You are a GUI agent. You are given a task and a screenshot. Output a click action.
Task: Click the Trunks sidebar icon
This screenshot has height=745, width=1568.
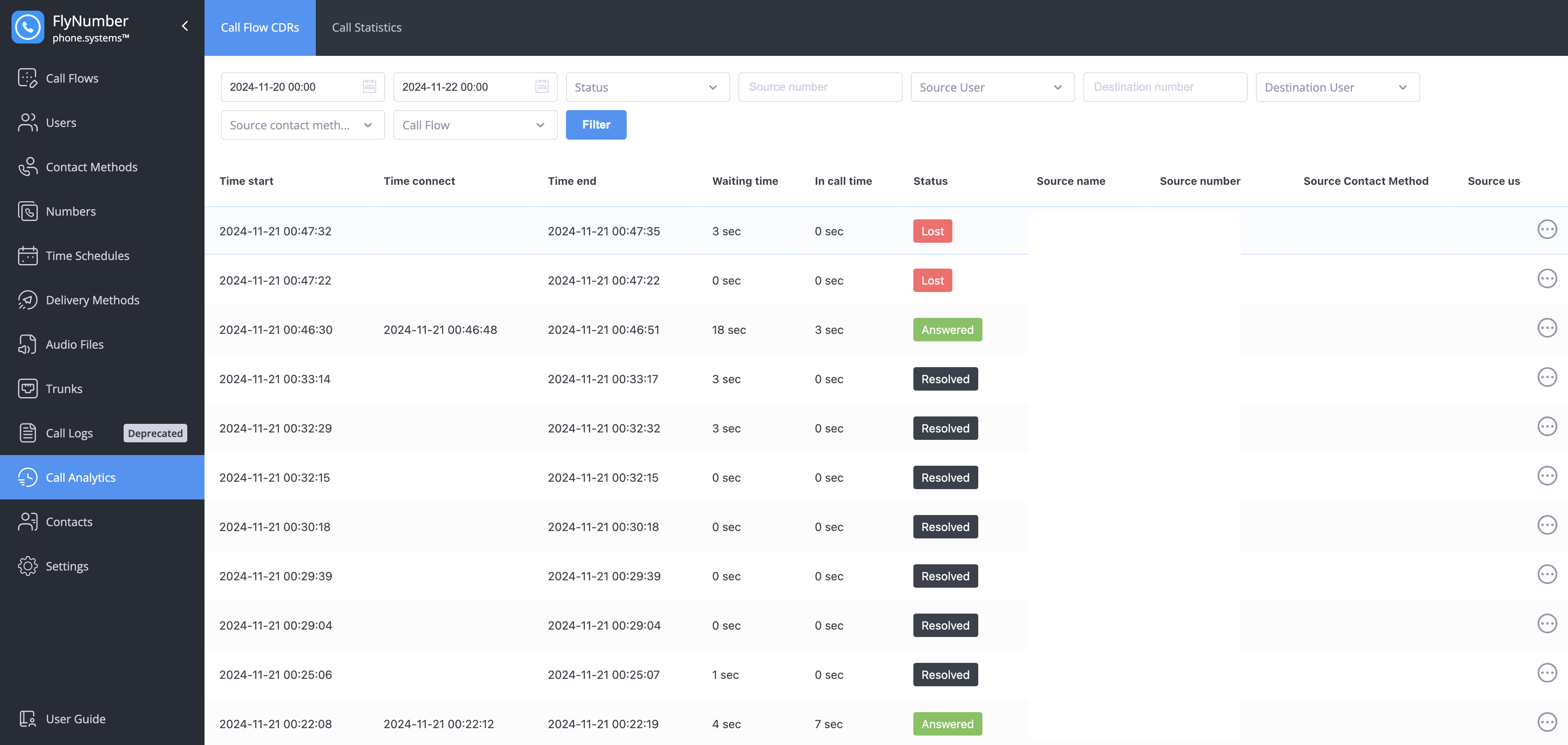[x=28, y=389]
